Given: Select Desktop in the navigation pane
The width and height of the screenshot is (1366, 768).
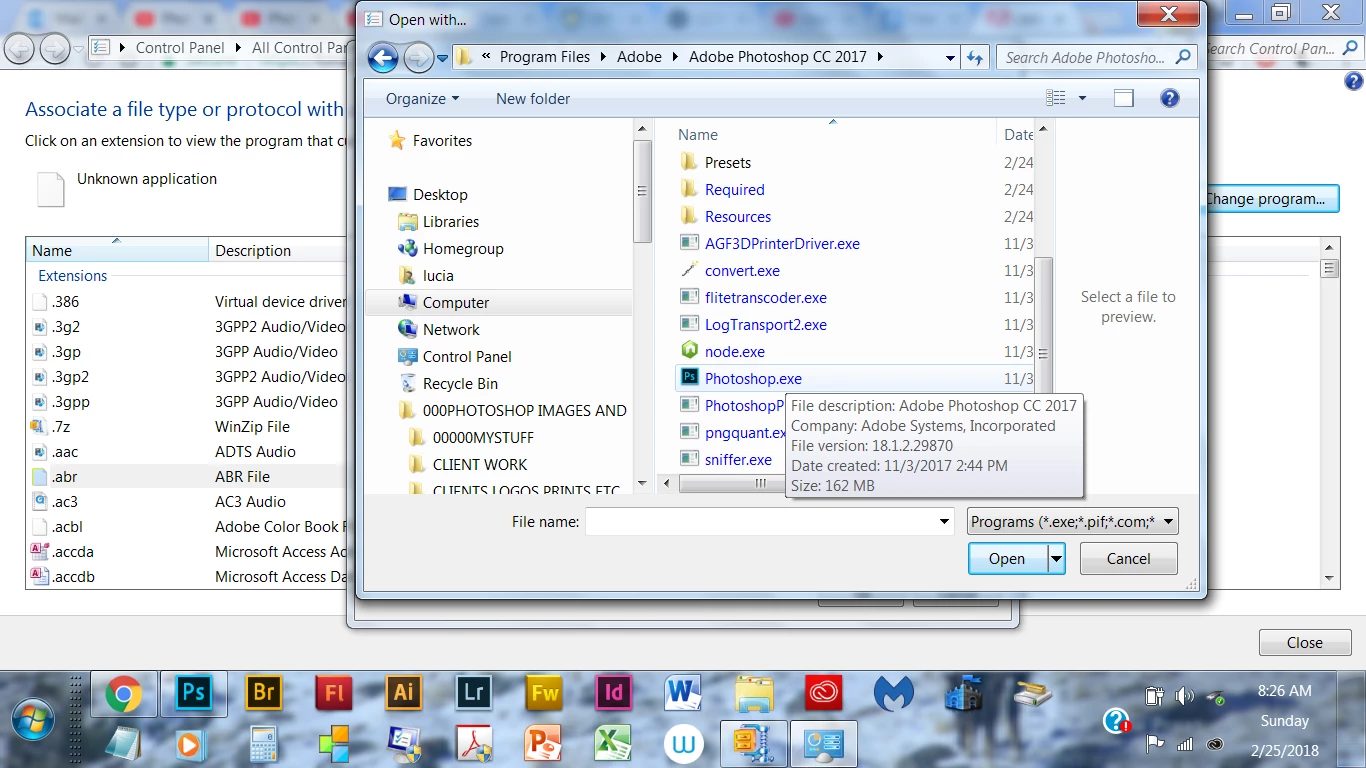Looking at the screenshot, I should 440,195.
